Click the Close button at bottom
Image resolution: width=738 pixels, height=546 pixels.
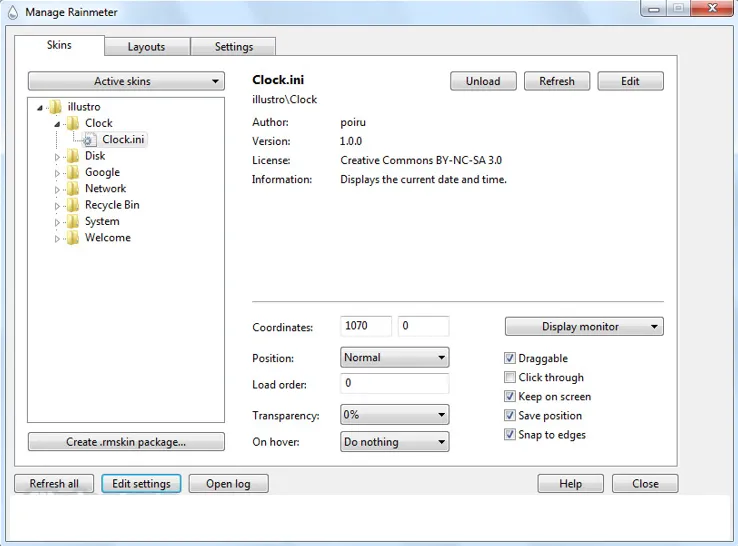pyautogui.click(x=645, y=483)
